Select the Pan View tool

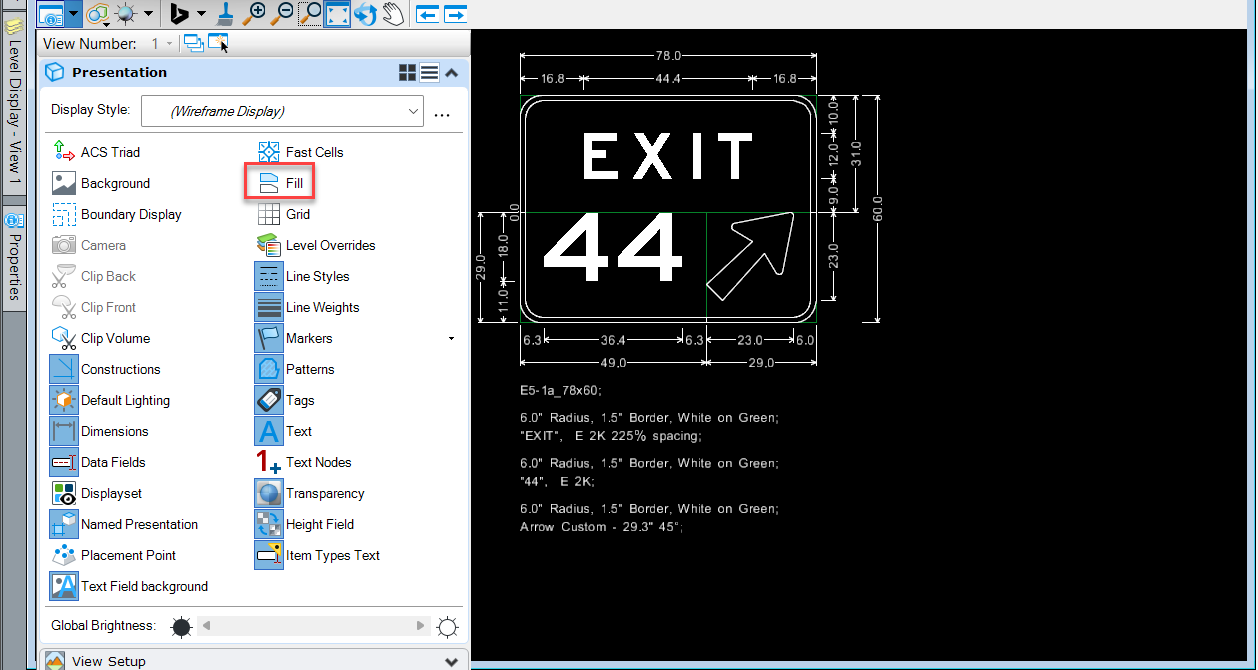click(390, 14)
